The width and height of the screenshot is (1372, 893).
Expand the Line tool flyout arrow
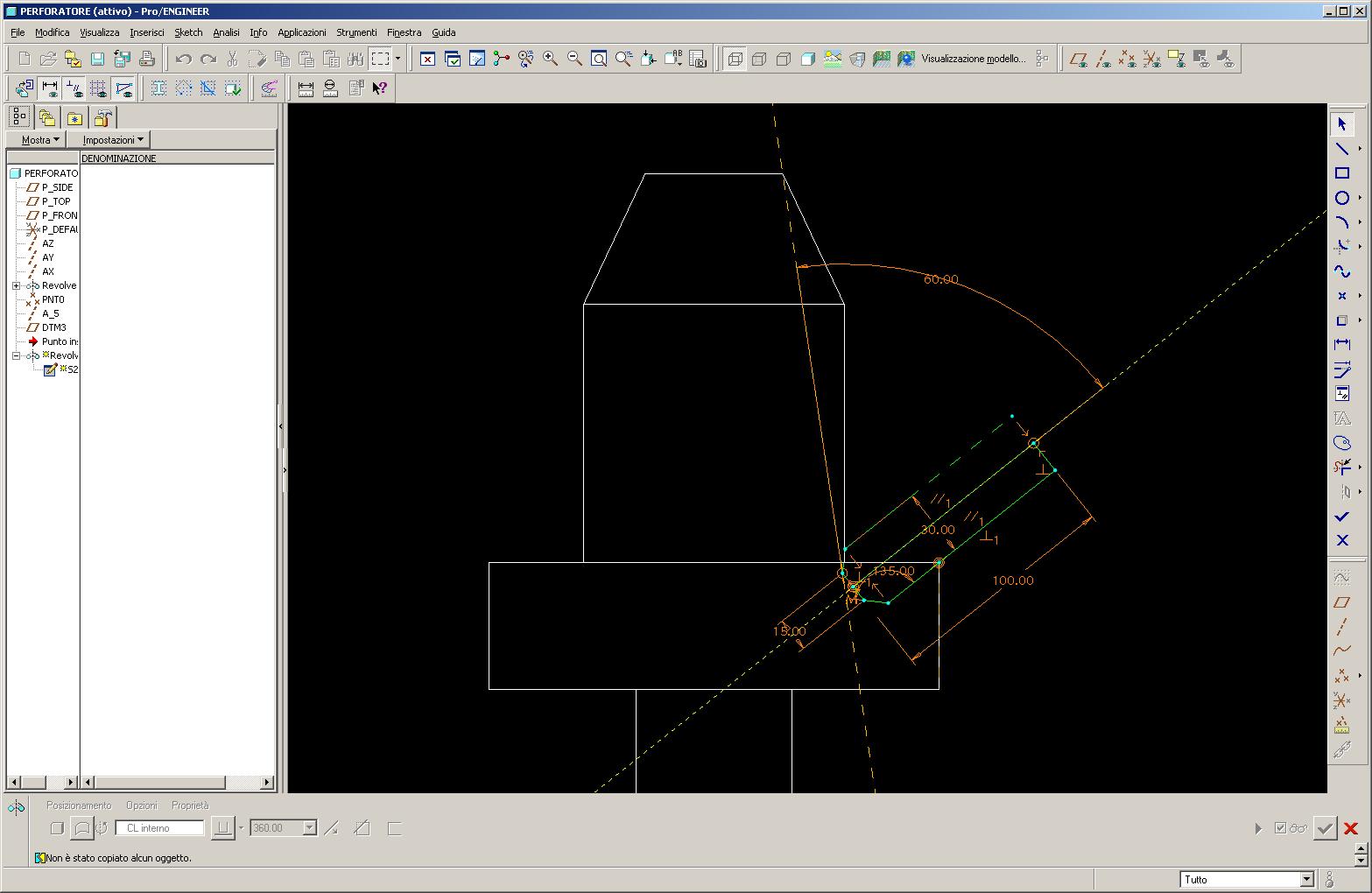[x=1359, y=149]
